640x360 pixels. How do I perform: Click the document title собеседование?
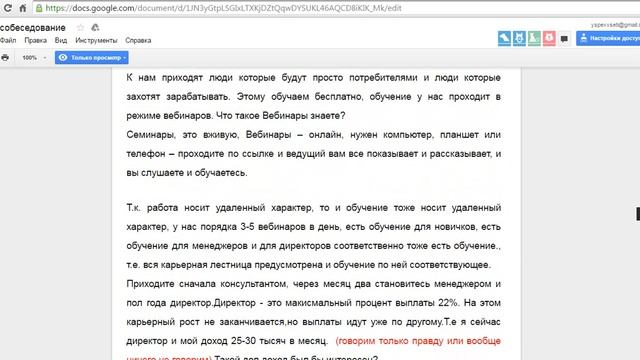(x=33, y=28)
